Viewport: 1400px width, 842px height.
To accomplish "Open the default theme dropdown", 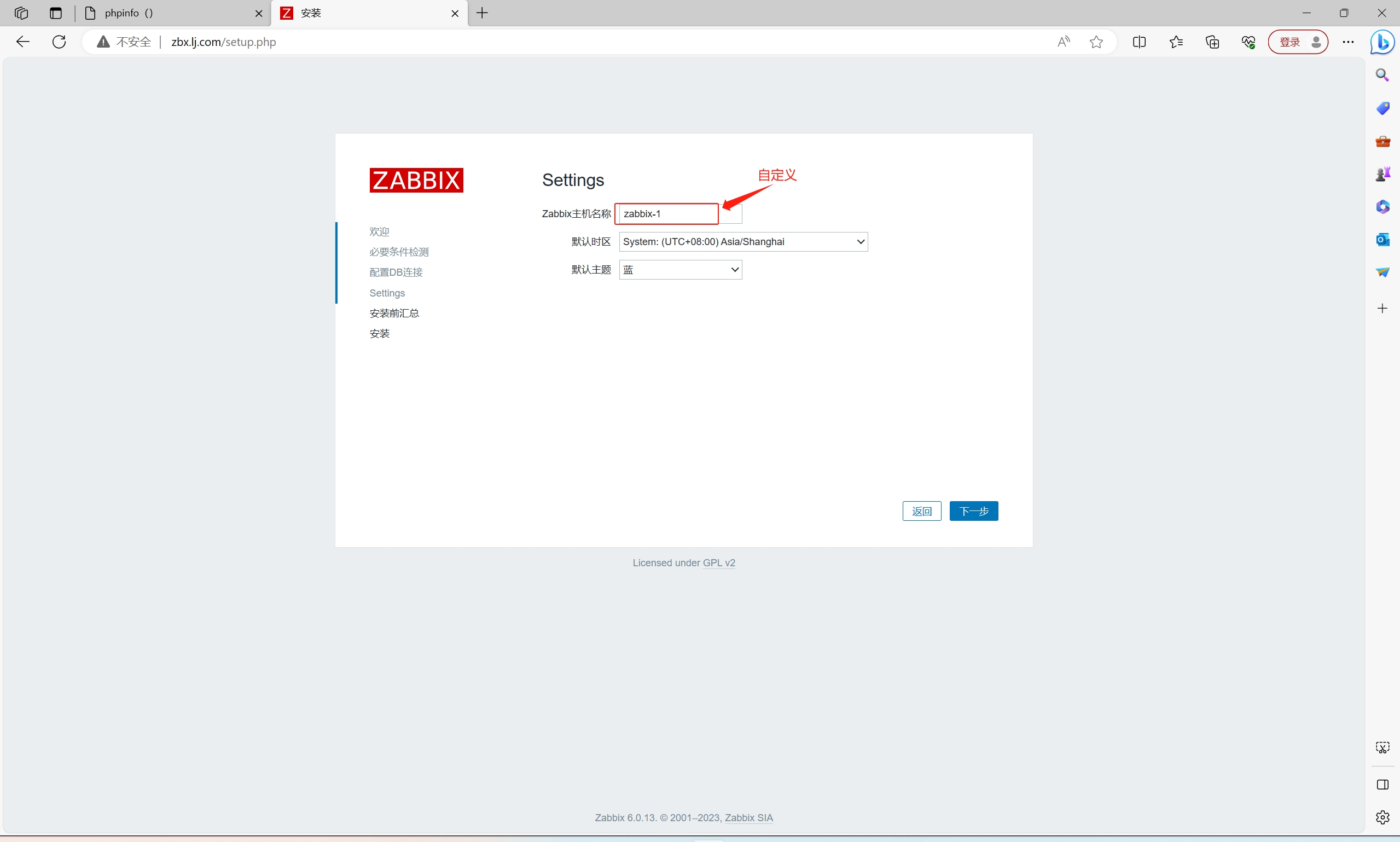I will pos(679,270).
